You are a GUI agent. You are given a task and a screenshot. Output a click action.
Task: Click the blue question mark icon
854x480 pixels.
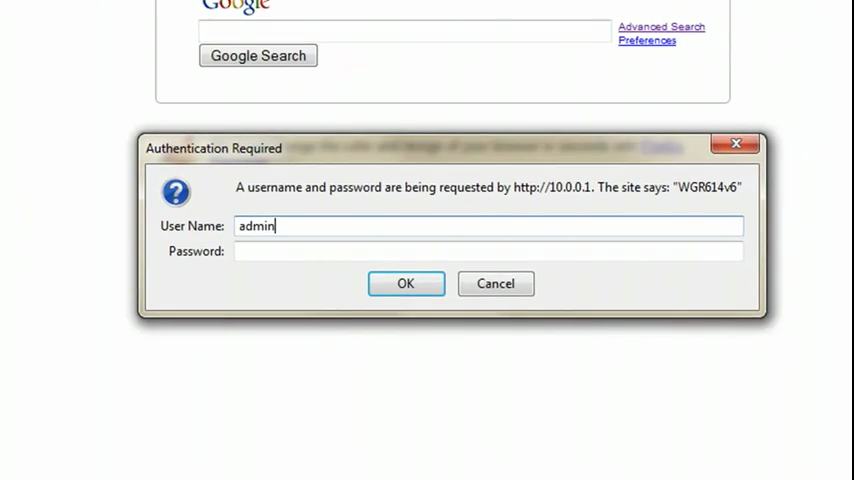click(x=176, y=192)
